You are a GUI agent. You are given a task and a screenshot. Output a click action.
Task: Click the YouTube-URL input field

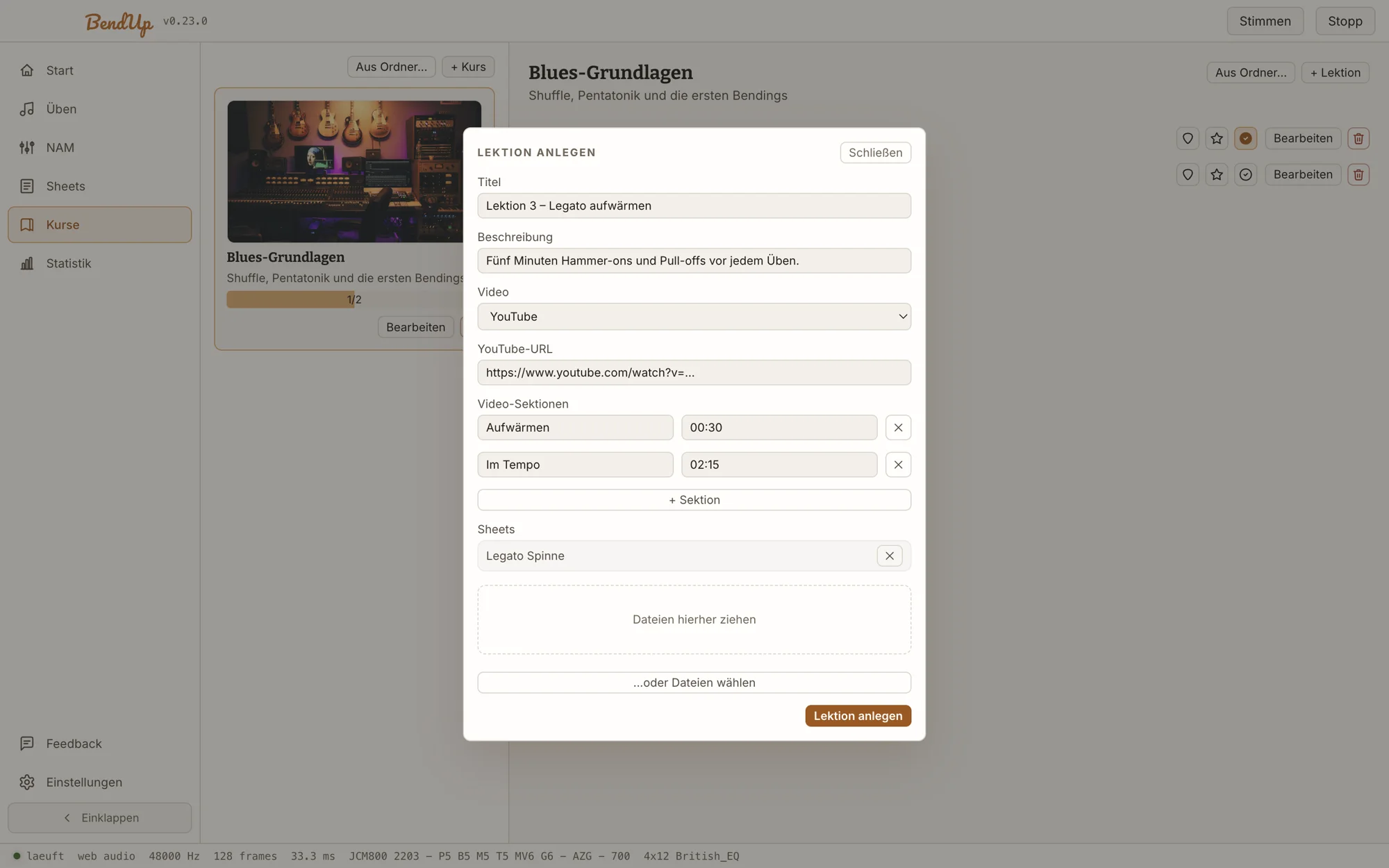pos(694,372)
